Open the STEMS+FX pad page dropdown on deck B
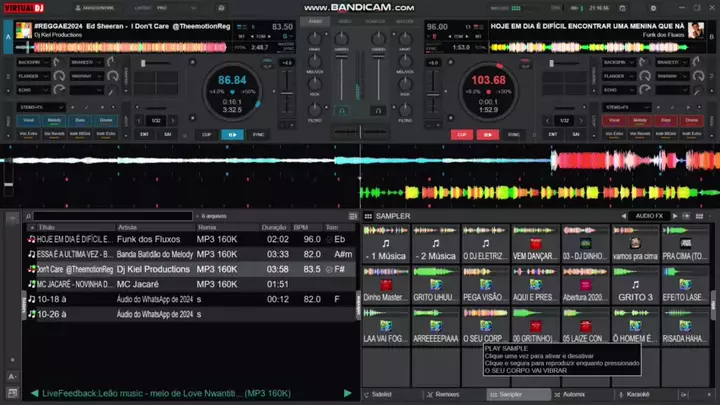 pyautogui.click(x=627, y=107)
